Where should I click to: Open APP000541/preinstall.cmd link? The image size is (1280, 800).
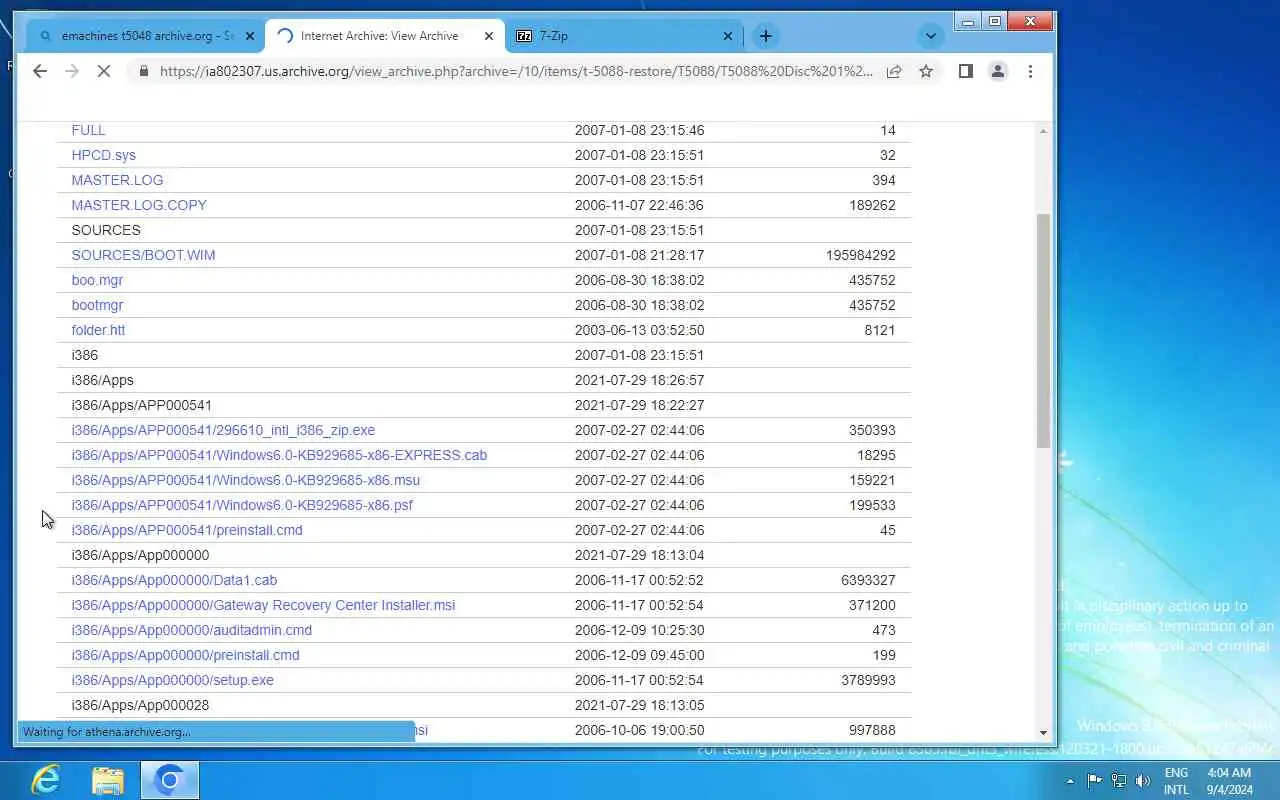(187, 530)
